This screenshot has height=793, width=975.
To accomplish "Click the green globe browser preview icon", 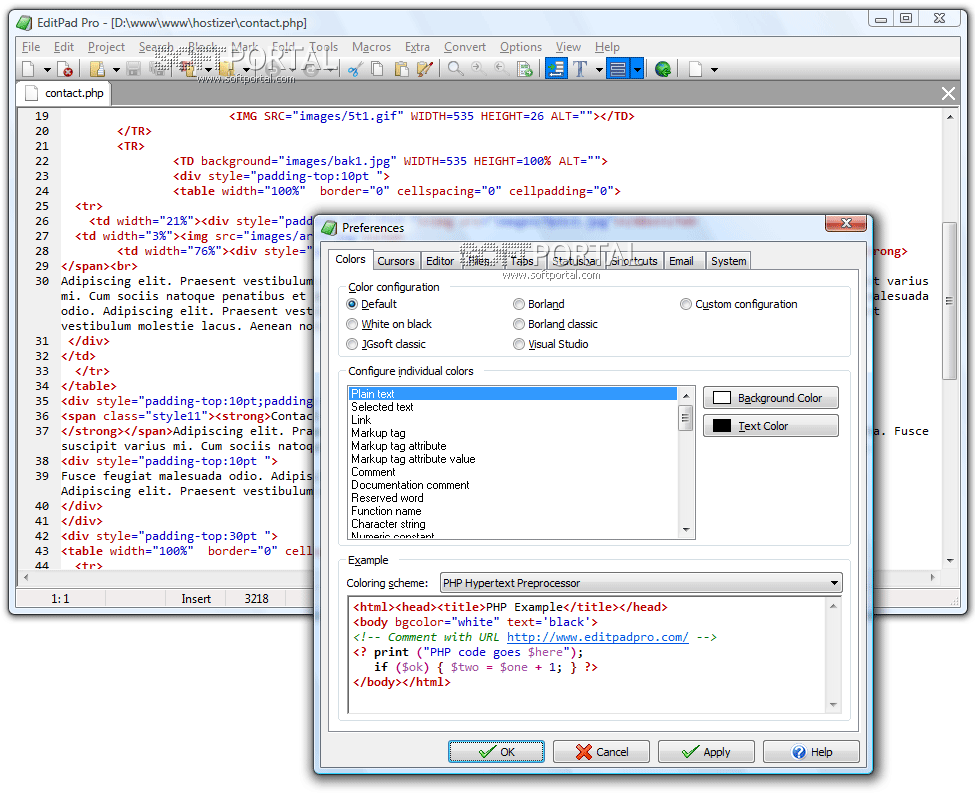I will (x=662, y=69).
